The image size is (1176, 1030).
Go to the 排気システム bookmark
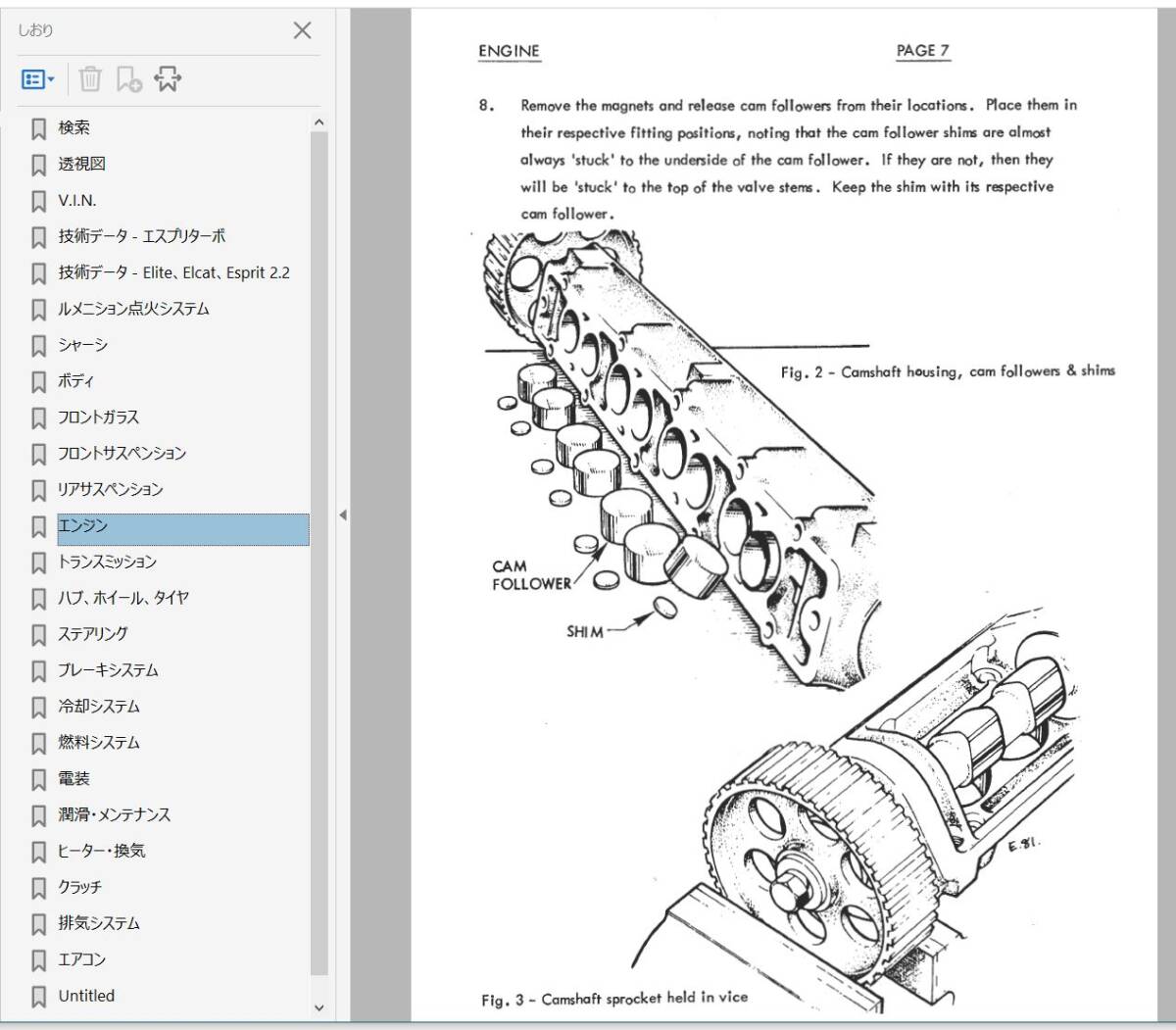pyautogui.click(x=99, y=924)
